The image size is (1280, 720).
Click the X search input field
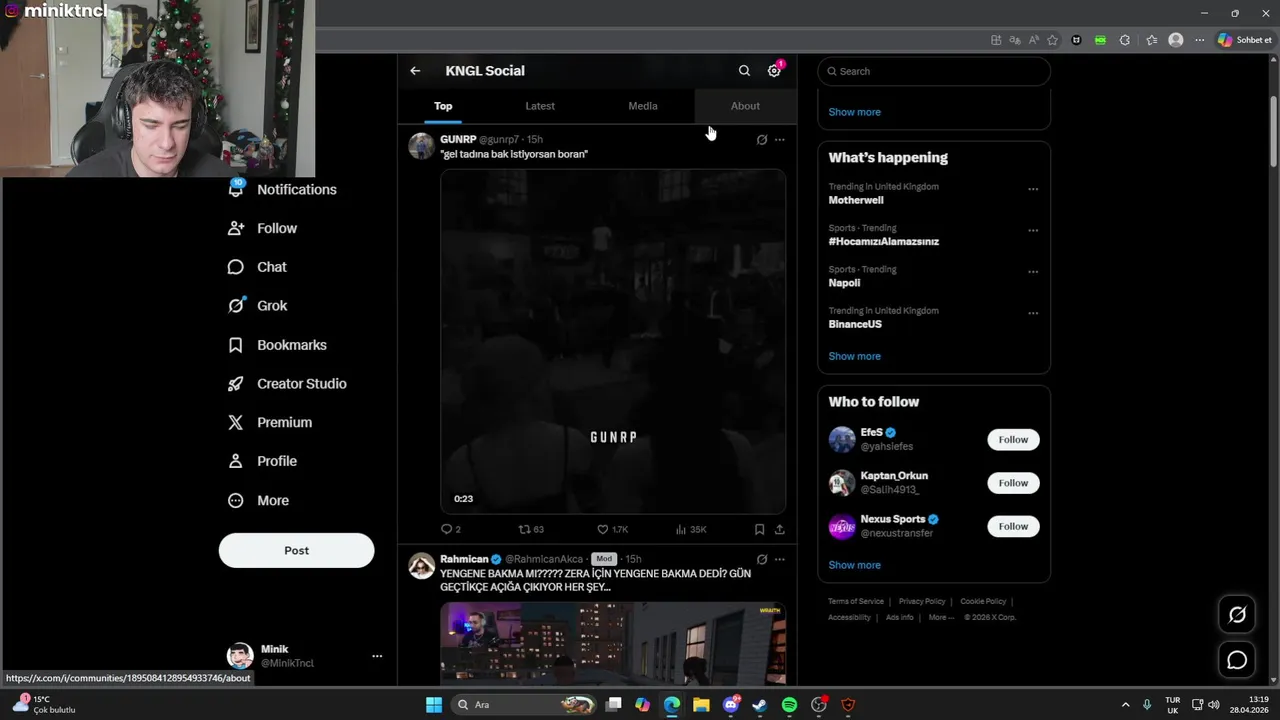[934, 71]
